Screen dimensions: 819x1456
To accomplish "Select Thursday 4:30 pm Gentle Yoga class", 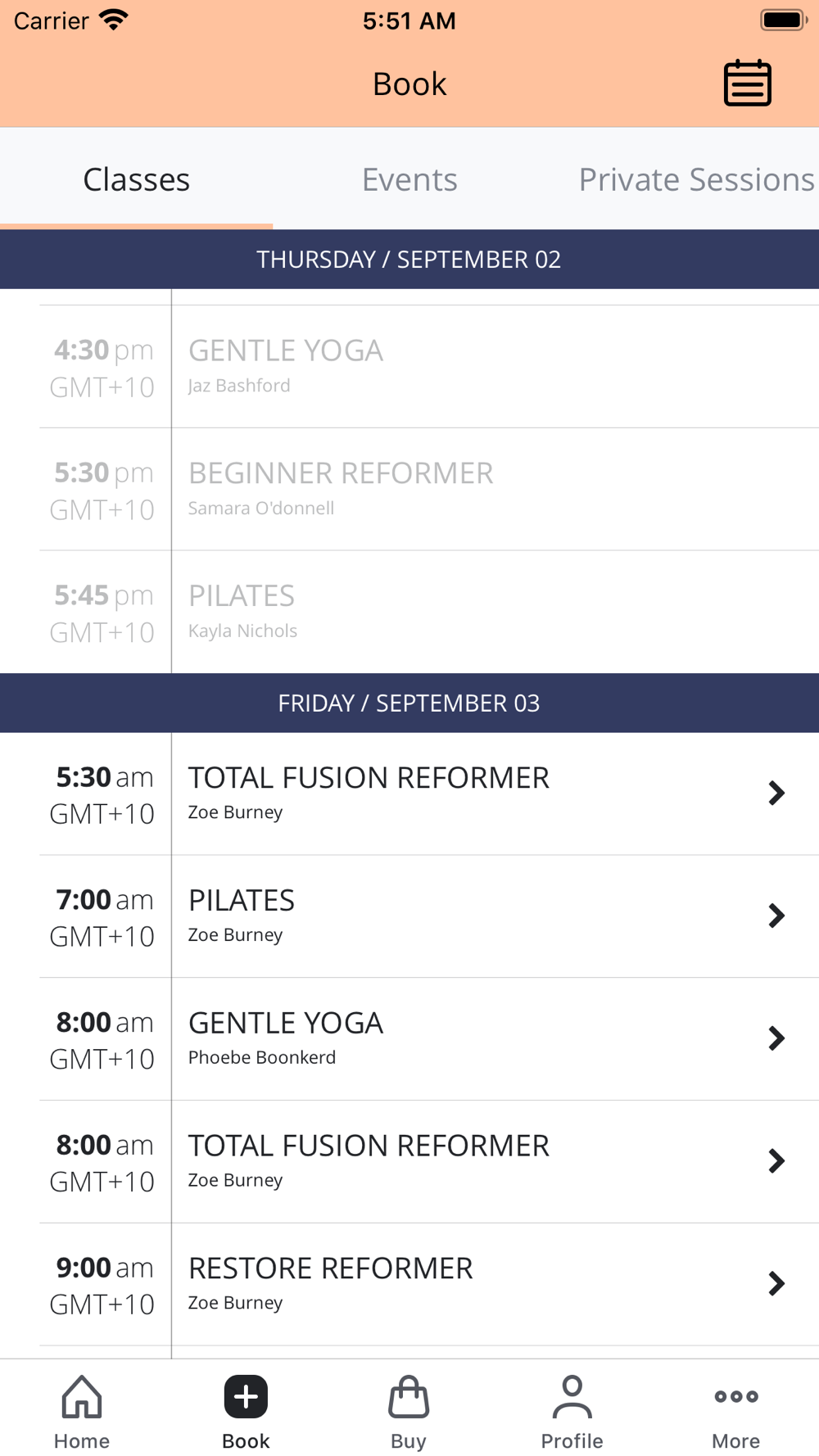I will pos(429,366).
